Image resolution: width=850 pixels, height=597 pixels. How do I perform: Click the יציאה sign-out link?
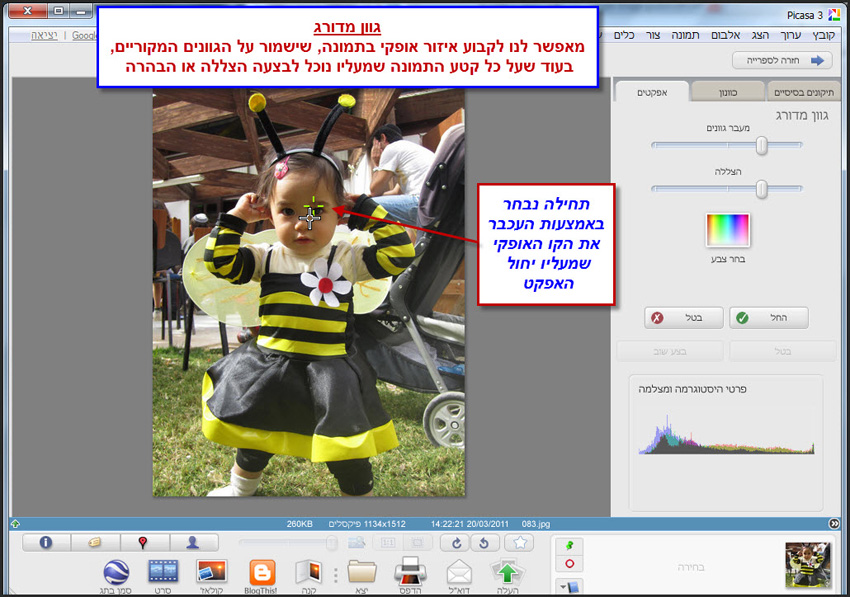pos(44,35)
